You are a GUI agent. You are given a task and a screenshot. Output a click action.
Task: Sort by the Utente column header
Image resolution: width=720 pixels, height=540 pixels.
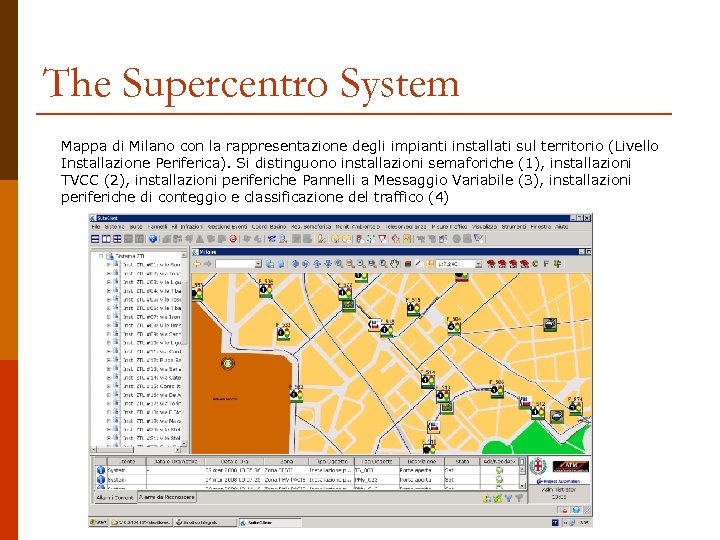(x=127, y=461)
